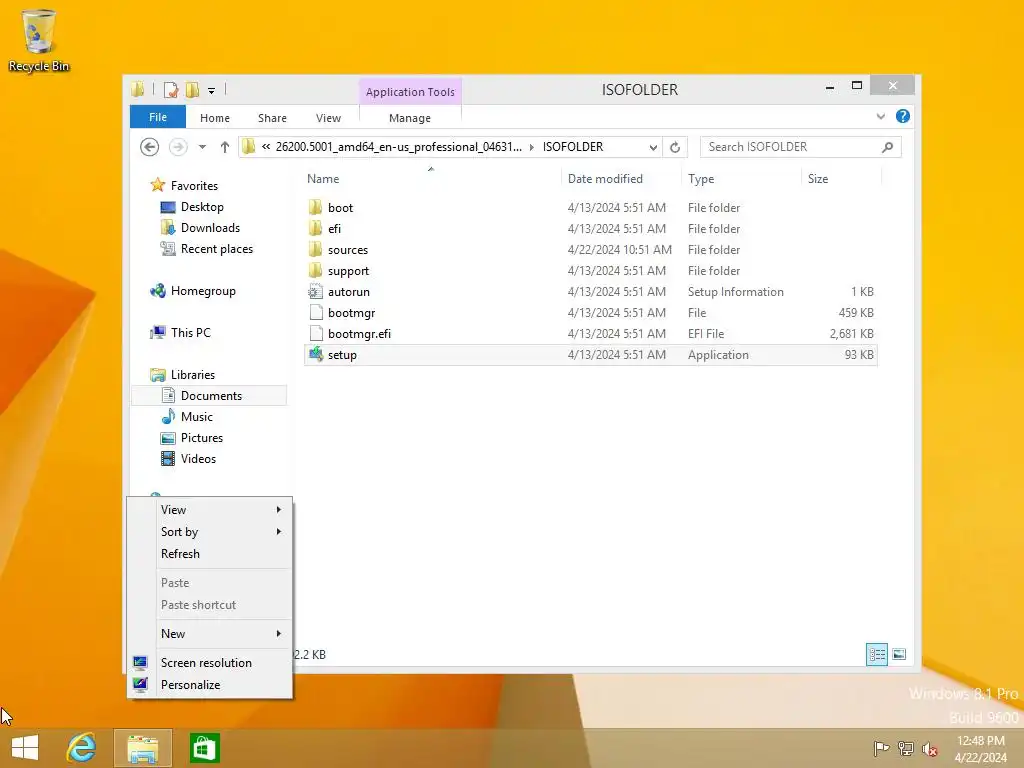Open the Windows Start button
Viewport: 1024px width, 768px height.
(25, 748)
